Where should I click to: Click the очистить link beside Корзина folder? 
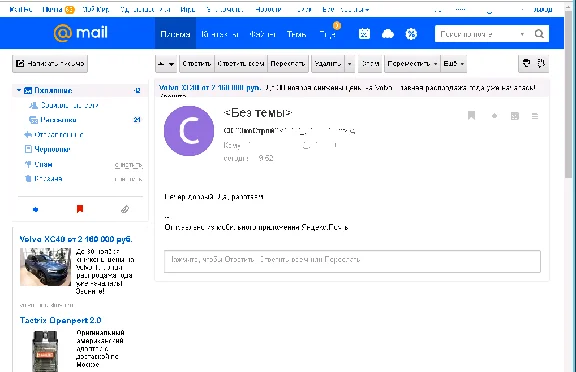click(128, 179)
